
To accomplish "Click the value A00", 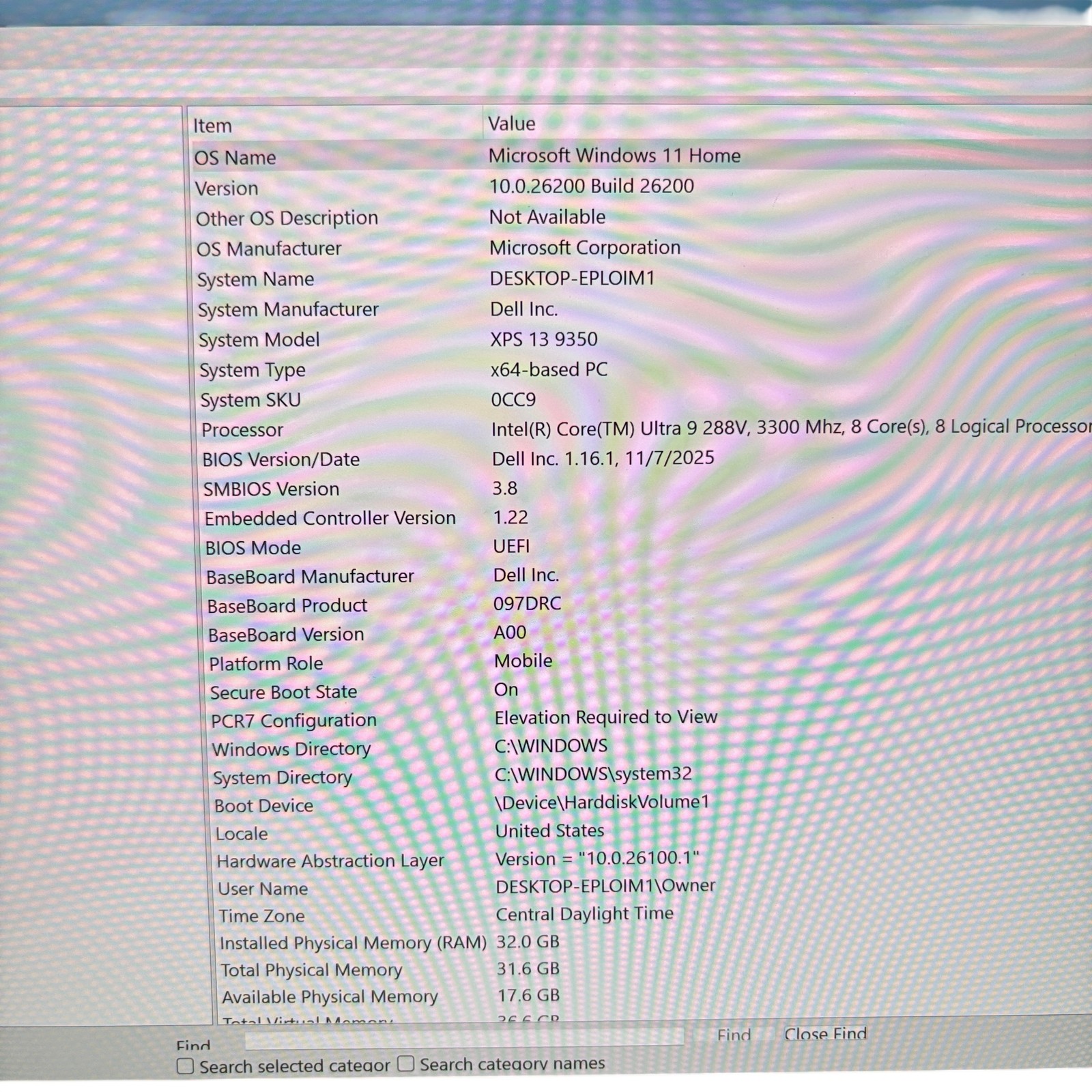I will tap(510, 632).
